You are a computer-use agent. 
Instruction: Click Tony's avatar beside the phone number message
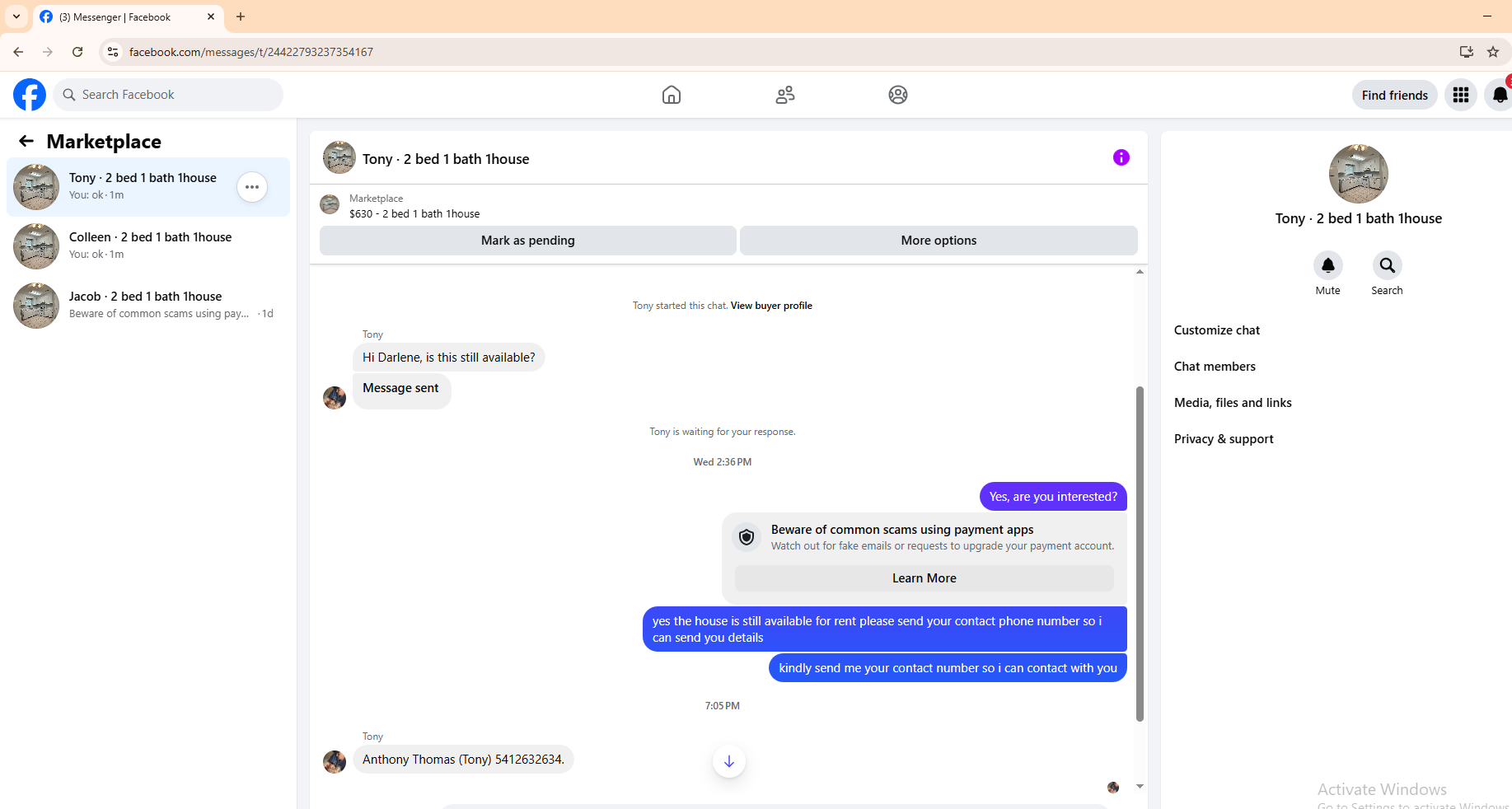(x=335, y=762)
